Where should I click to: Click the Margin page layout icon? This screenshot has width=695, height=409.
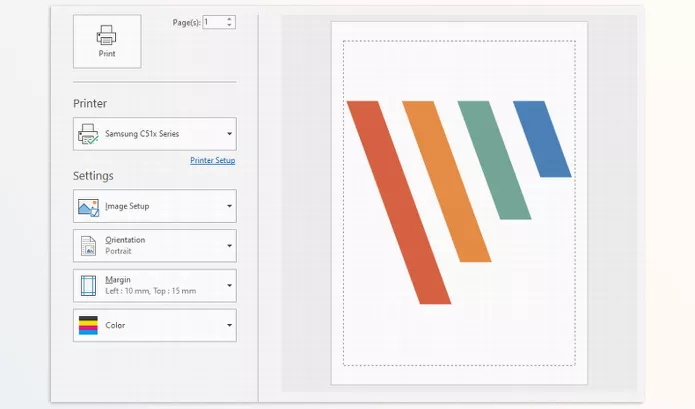[88, 285]
